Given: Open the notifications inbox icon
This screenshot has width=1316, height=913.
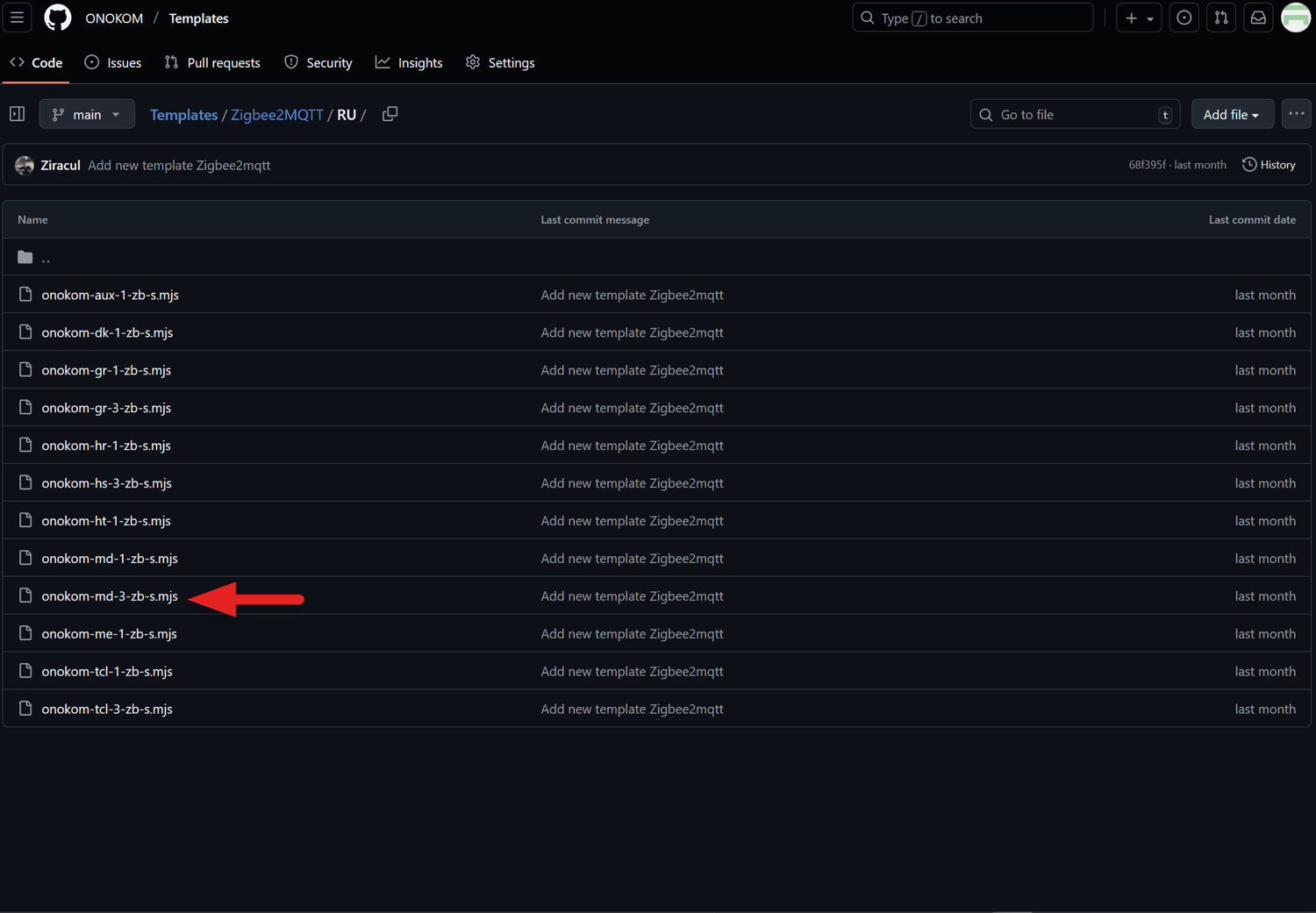Looking at the screenshot, I should click(x=1258, y=18).
